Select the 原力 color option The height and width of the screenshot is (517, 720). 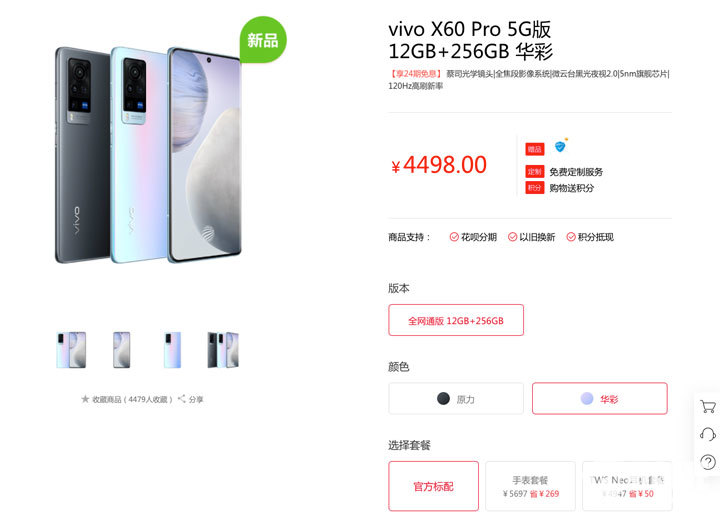(x=456, y=399)
